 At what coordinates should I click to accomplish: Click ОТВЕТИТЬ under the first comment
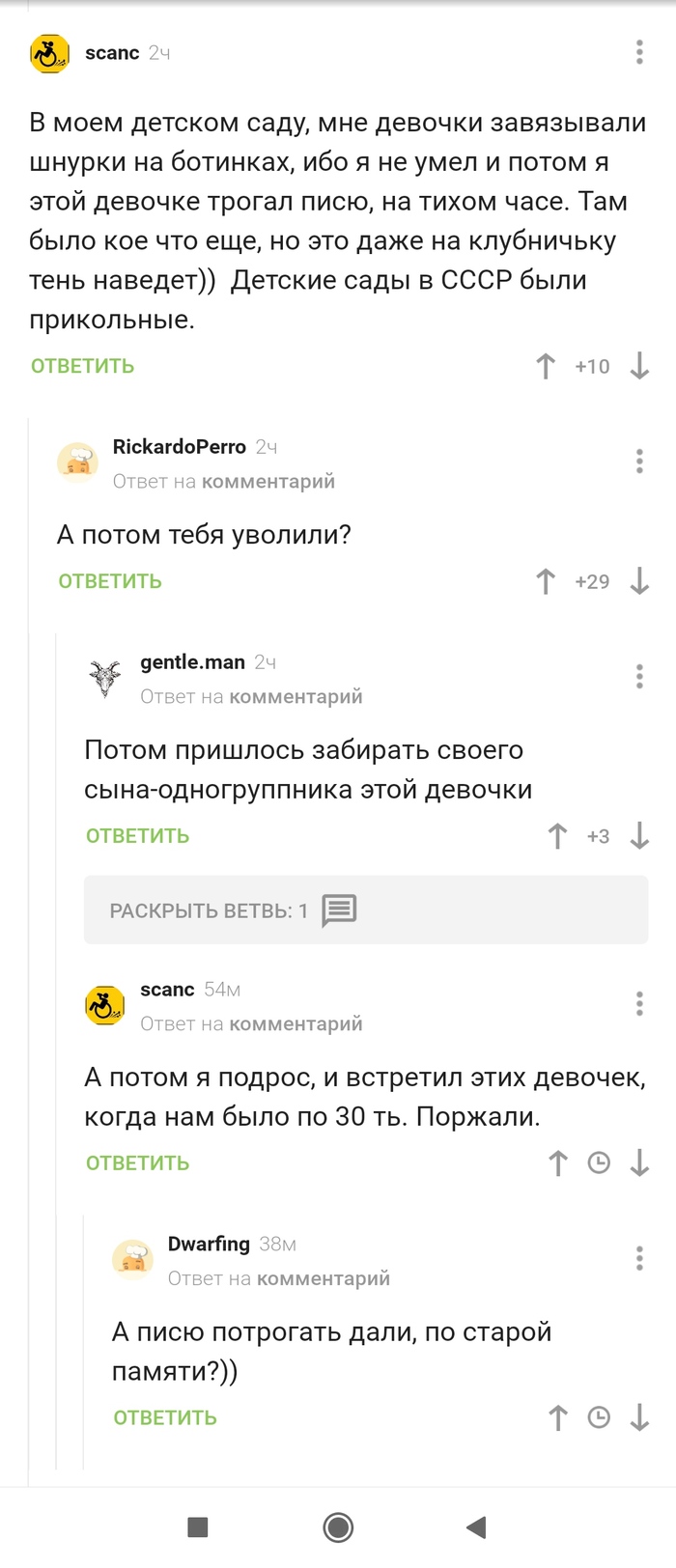pyautogui.click(x=82, y=366)
